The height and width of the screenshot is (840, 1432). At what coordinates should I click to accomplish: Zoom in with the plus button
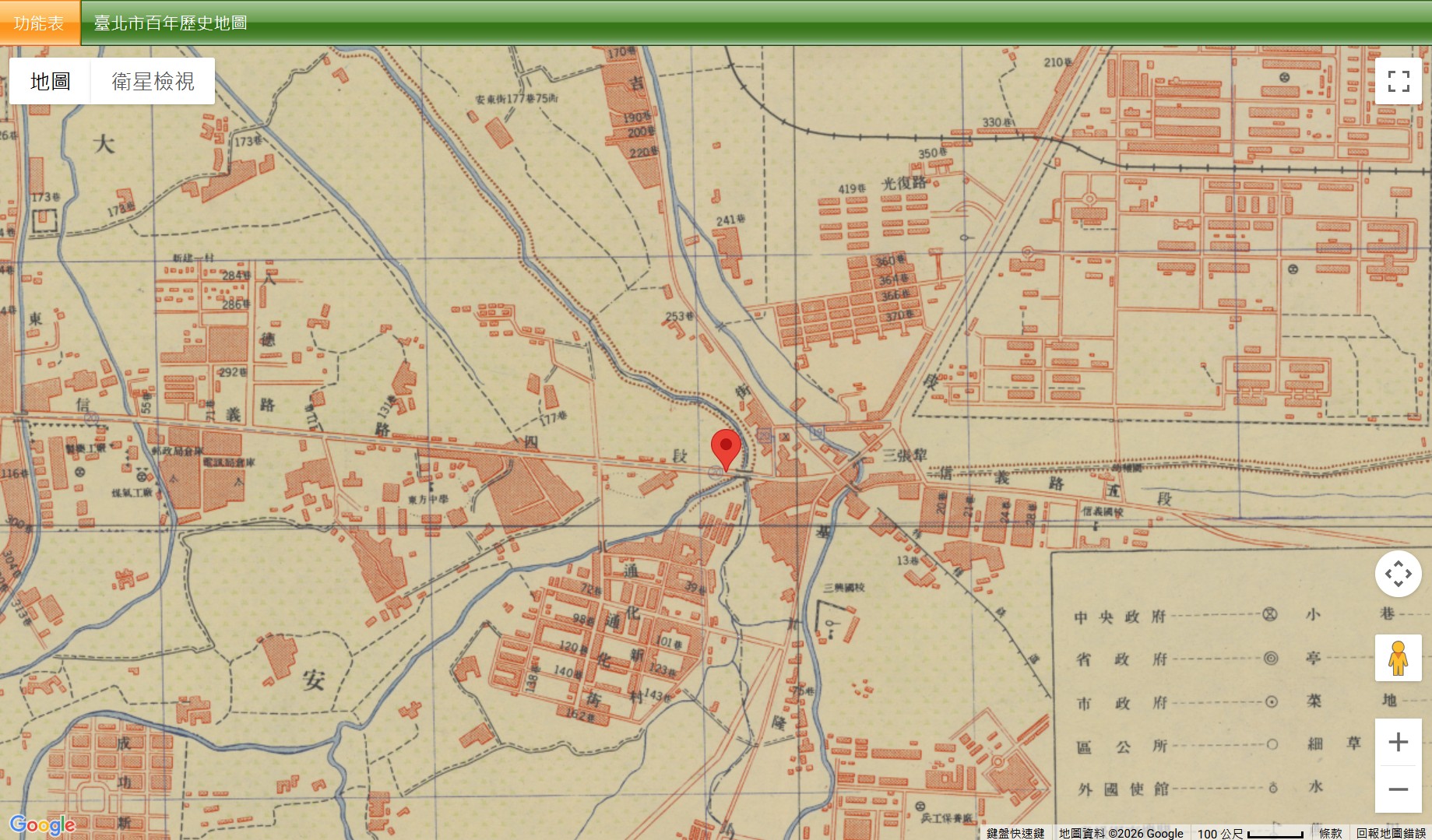[x=1398, y=742]
